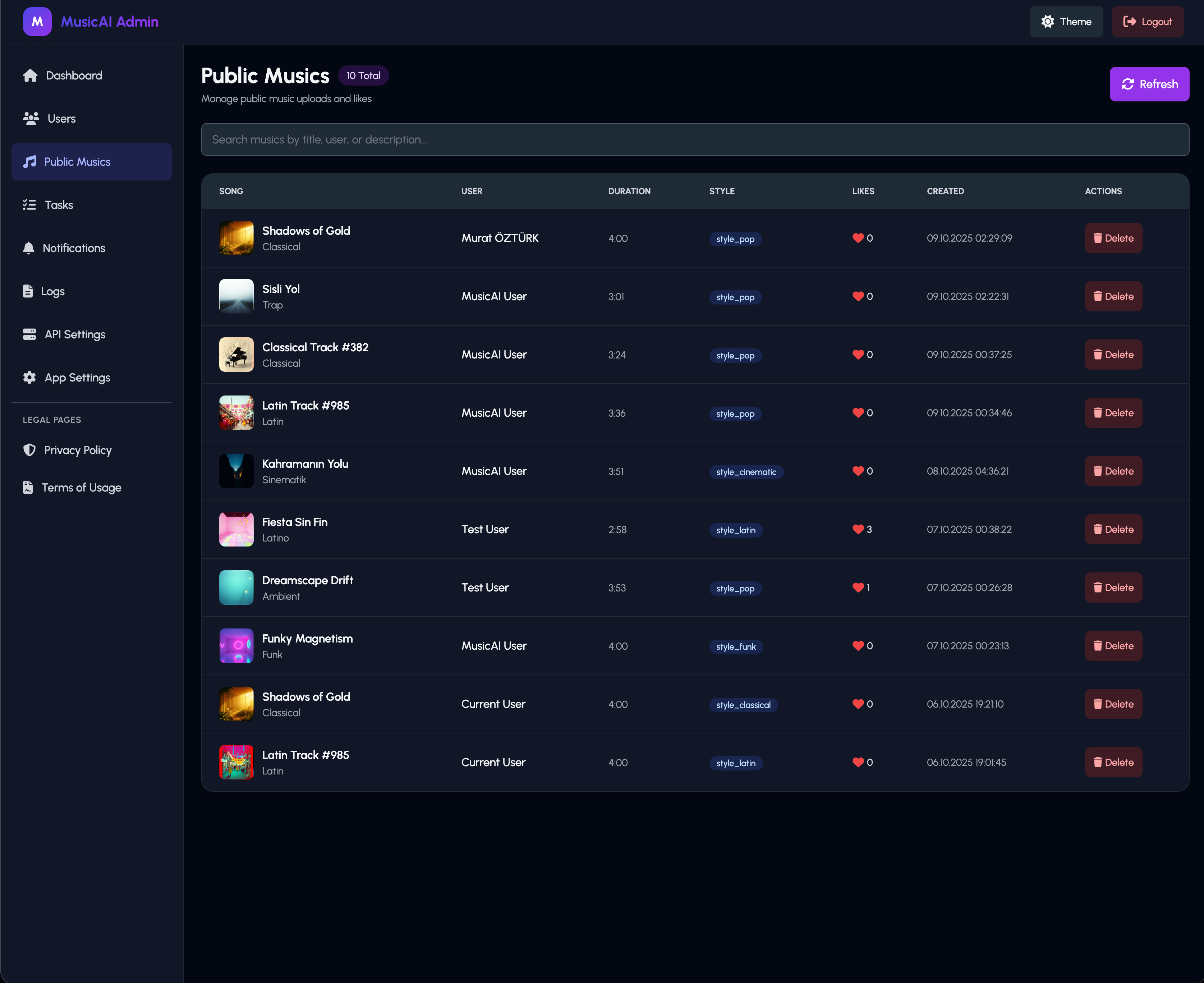Select Tasks in the sidebar

pos(92,205)
